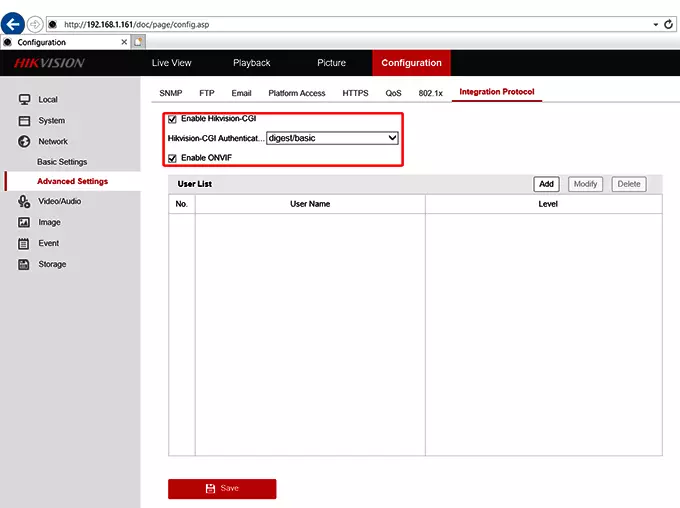Click the User List heading
The width and height of the screenshot is (680, 508).
point(195,184)
